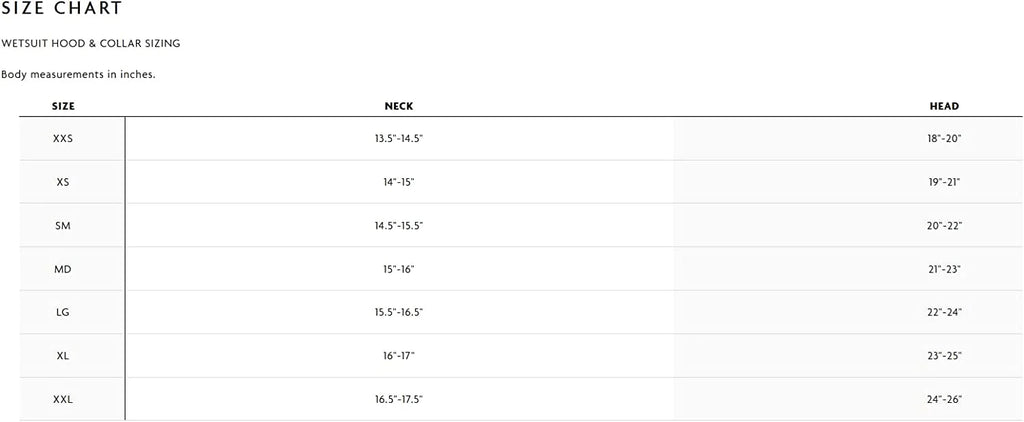
Task: Click the 15"-16" neck measurement cell
Action: click(399, 269)
